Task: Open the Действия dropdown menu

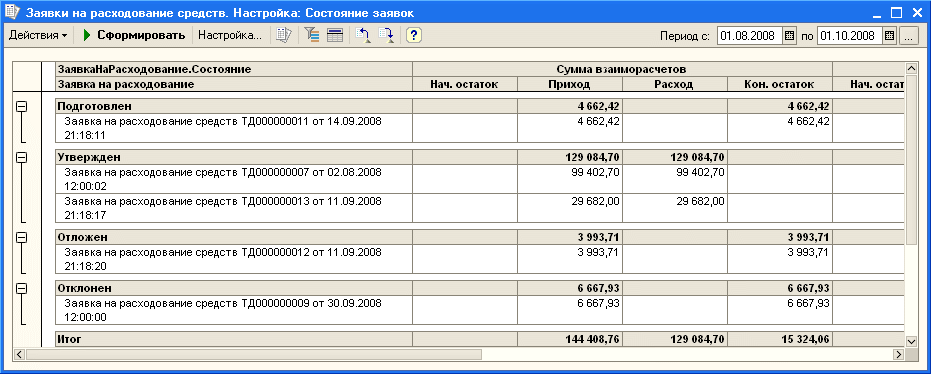Action: tap(38, 36)
